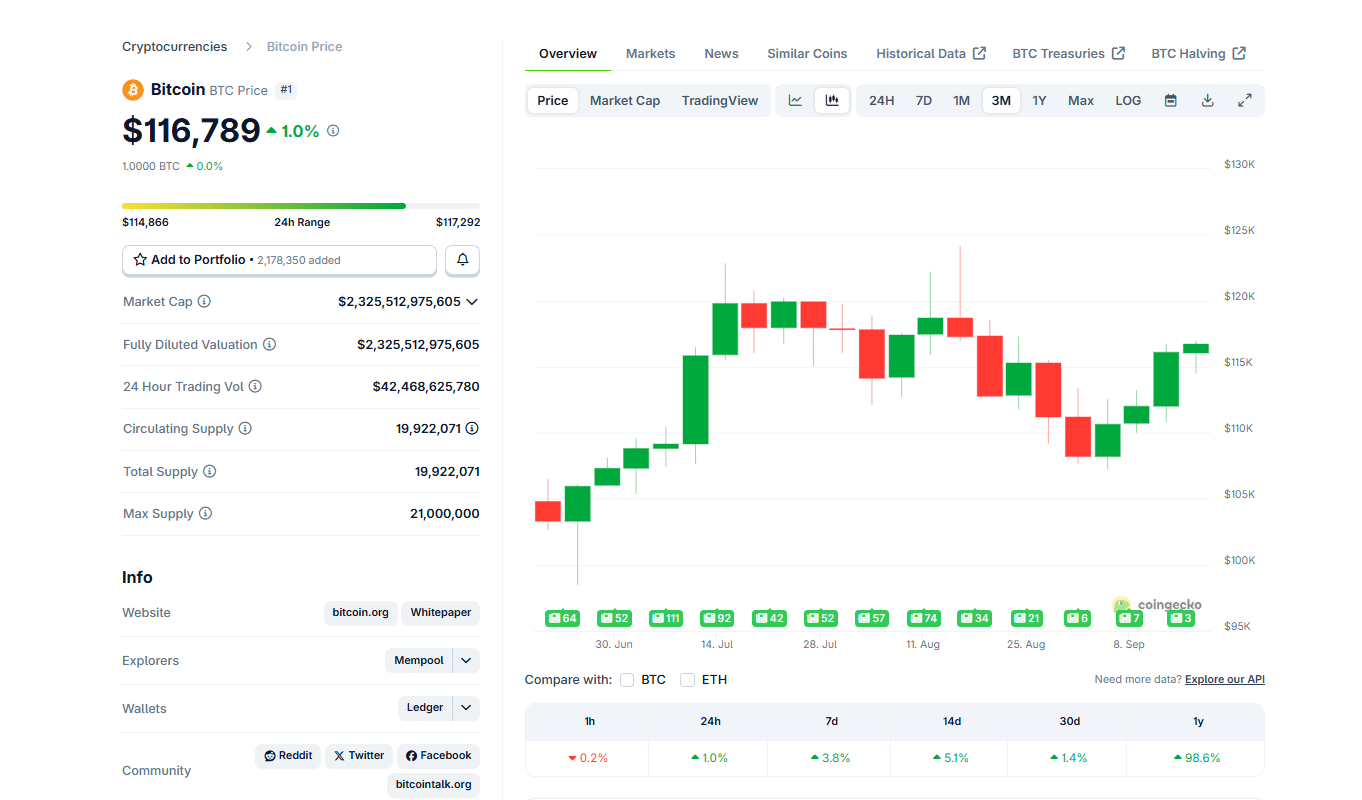Open news marker labeled 92
The image size is (1362, 800).
pyautogui.click(x=717, y=618)
